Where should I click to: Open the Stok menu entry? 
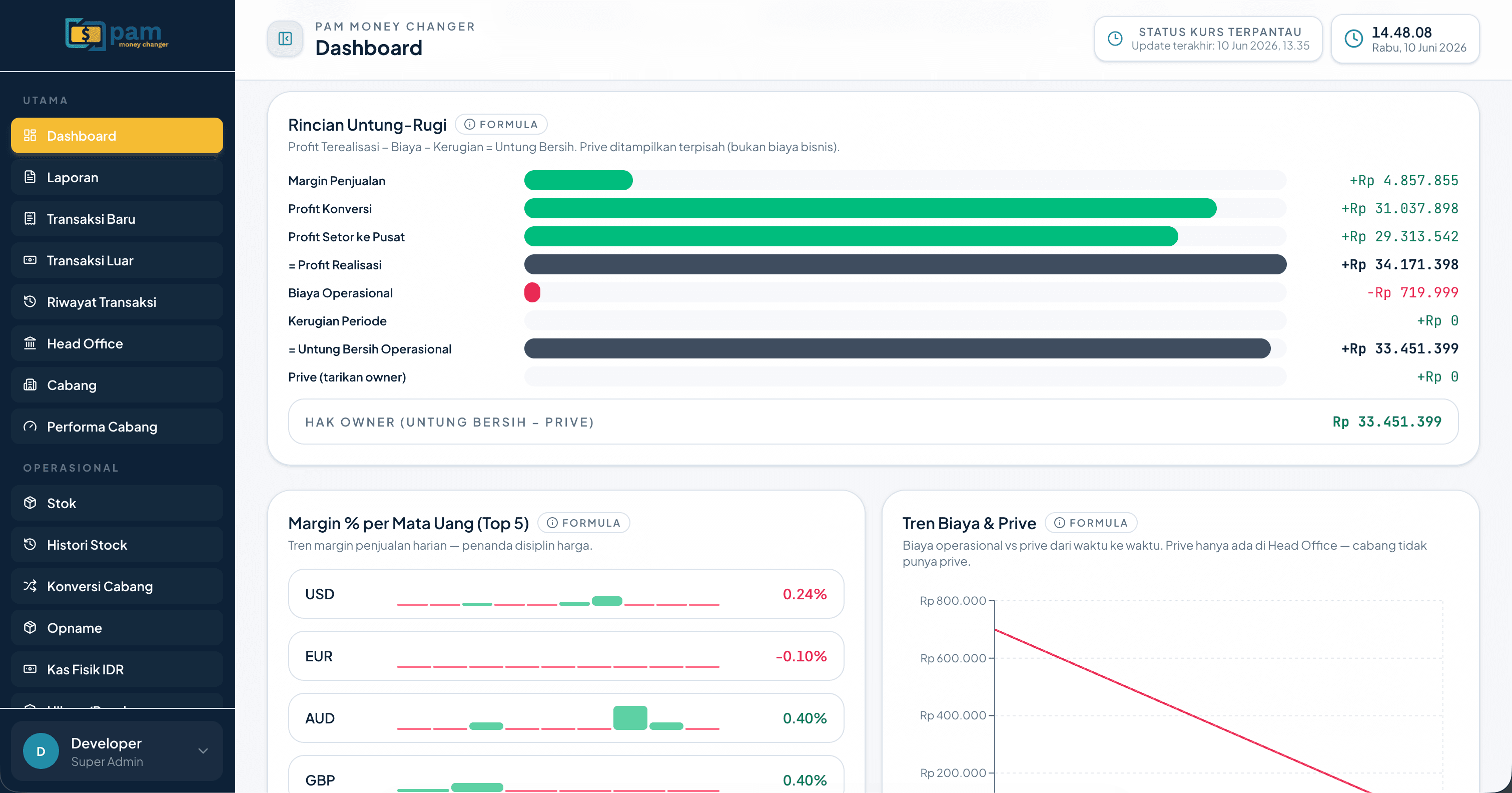click(x=117, y=503)
